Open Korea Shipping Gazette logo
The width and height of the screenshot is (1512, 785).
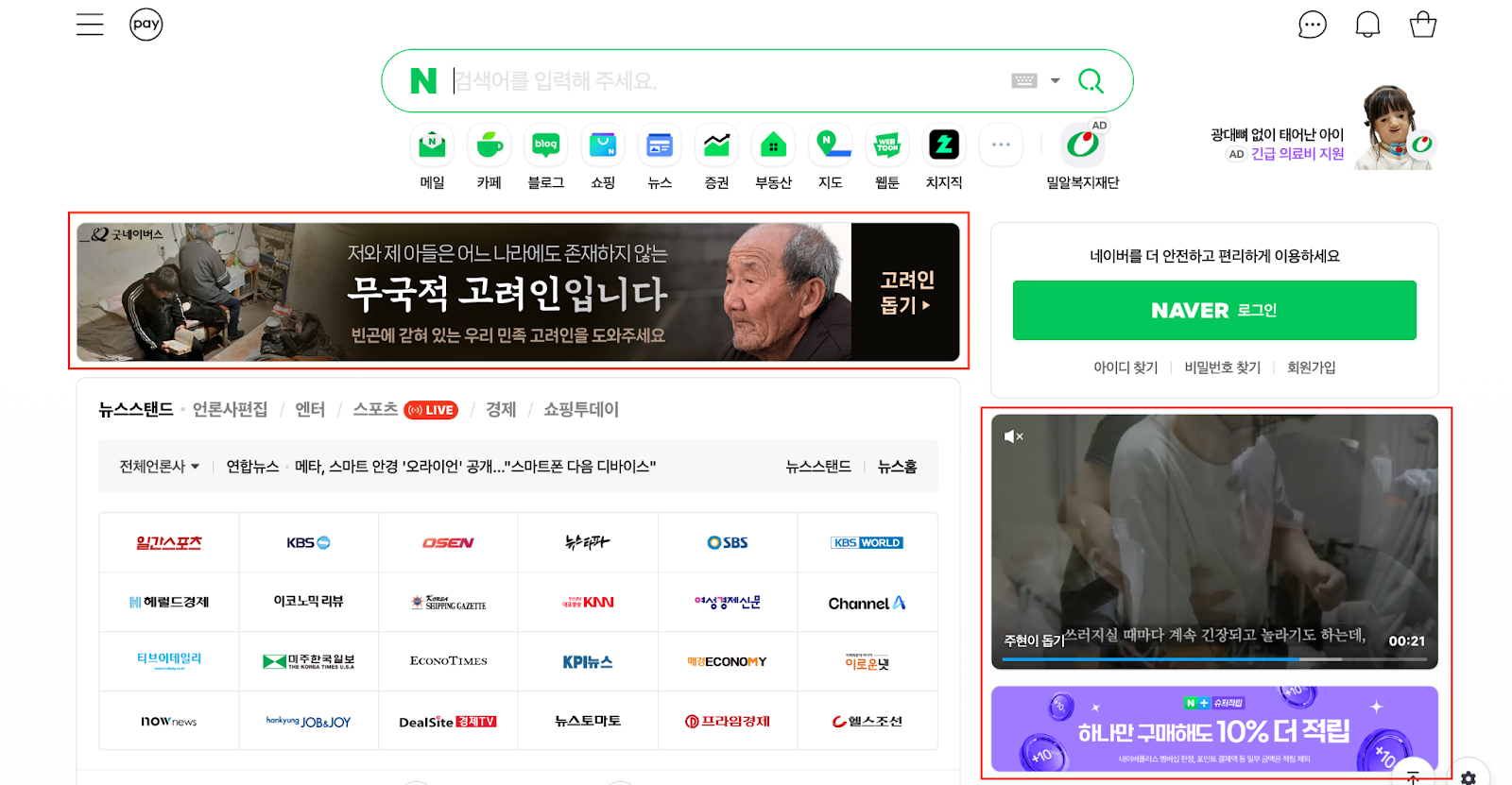click(448, 603)
